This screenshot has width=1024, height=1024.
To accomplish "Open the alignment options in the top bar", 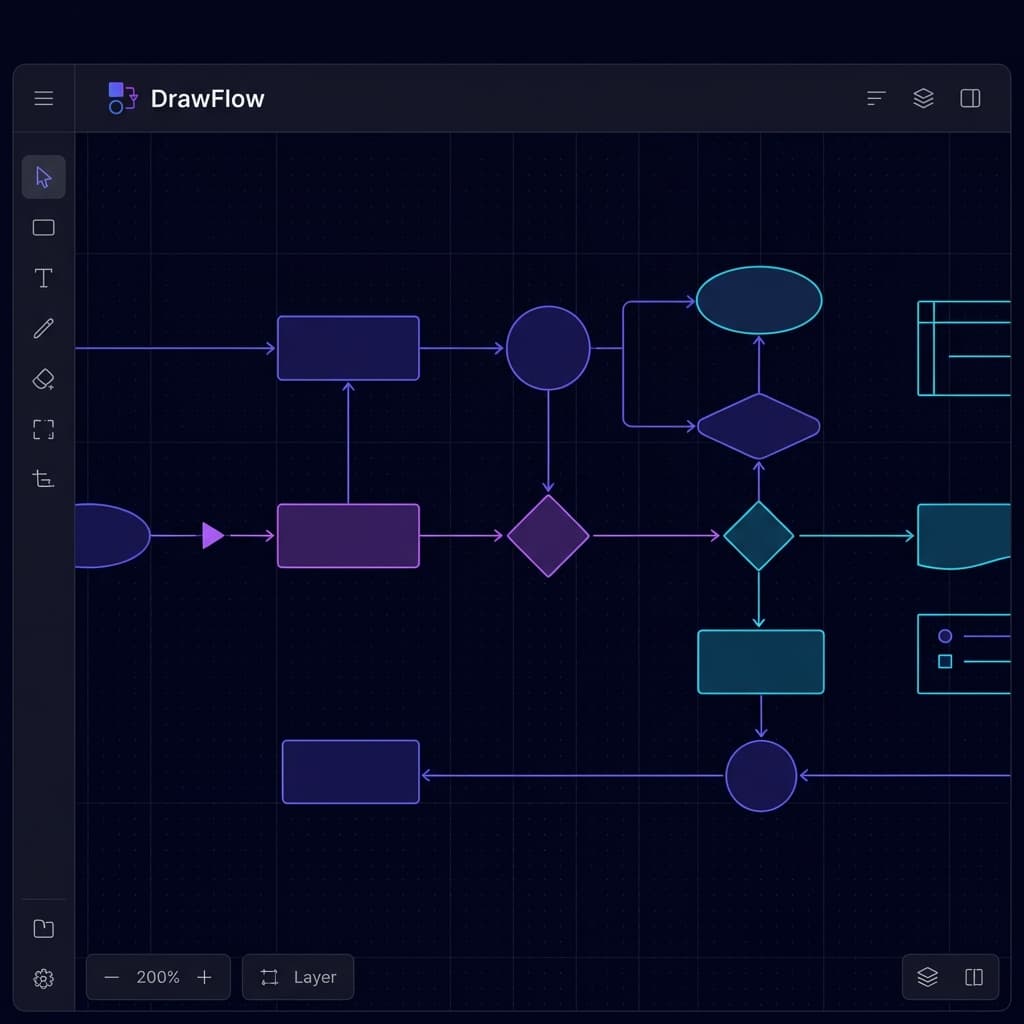I will [x=875, y=98].
